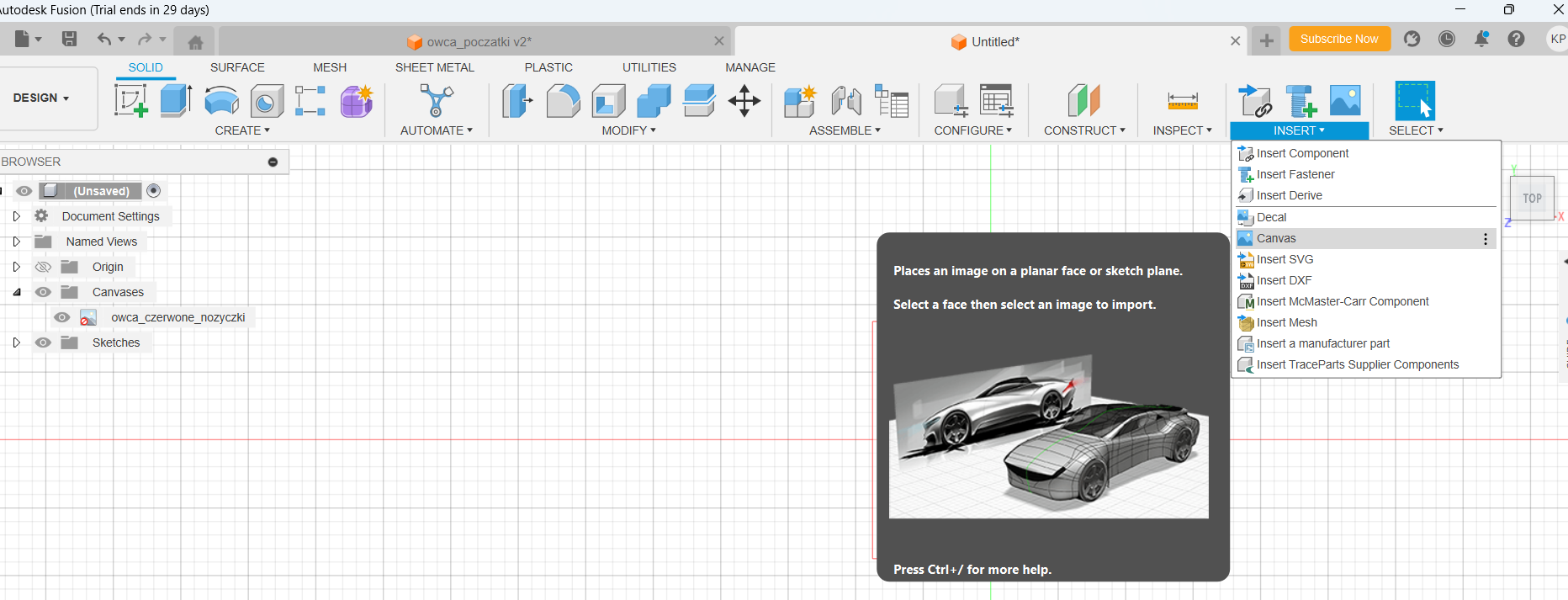The height and width of the screenshot is (600, 1568).
Task: Open the CREATE dropdown menu
Action: (242, 130)
